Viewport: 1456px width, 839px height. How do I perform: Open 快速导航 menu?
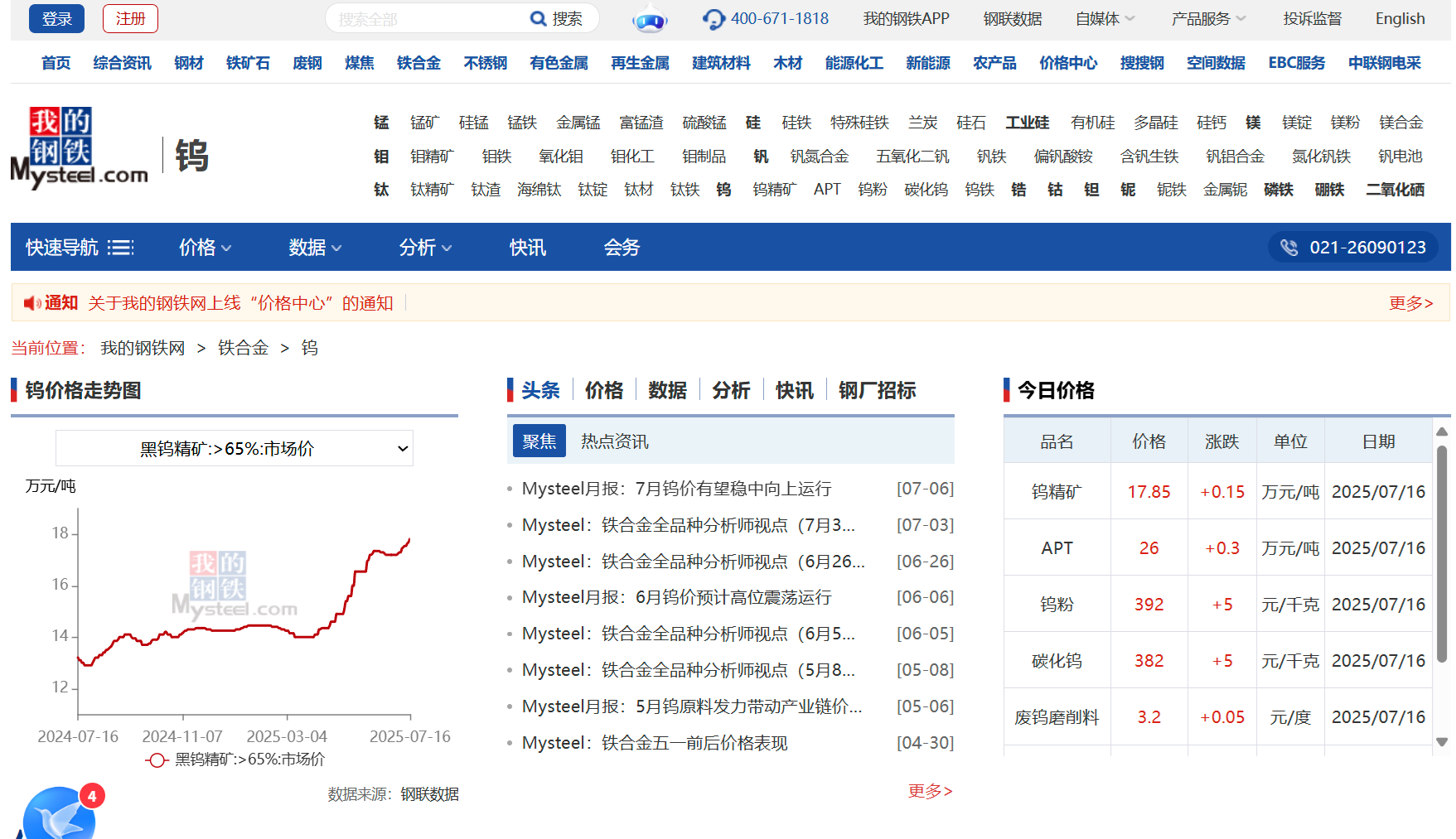[x=80, y=247]
